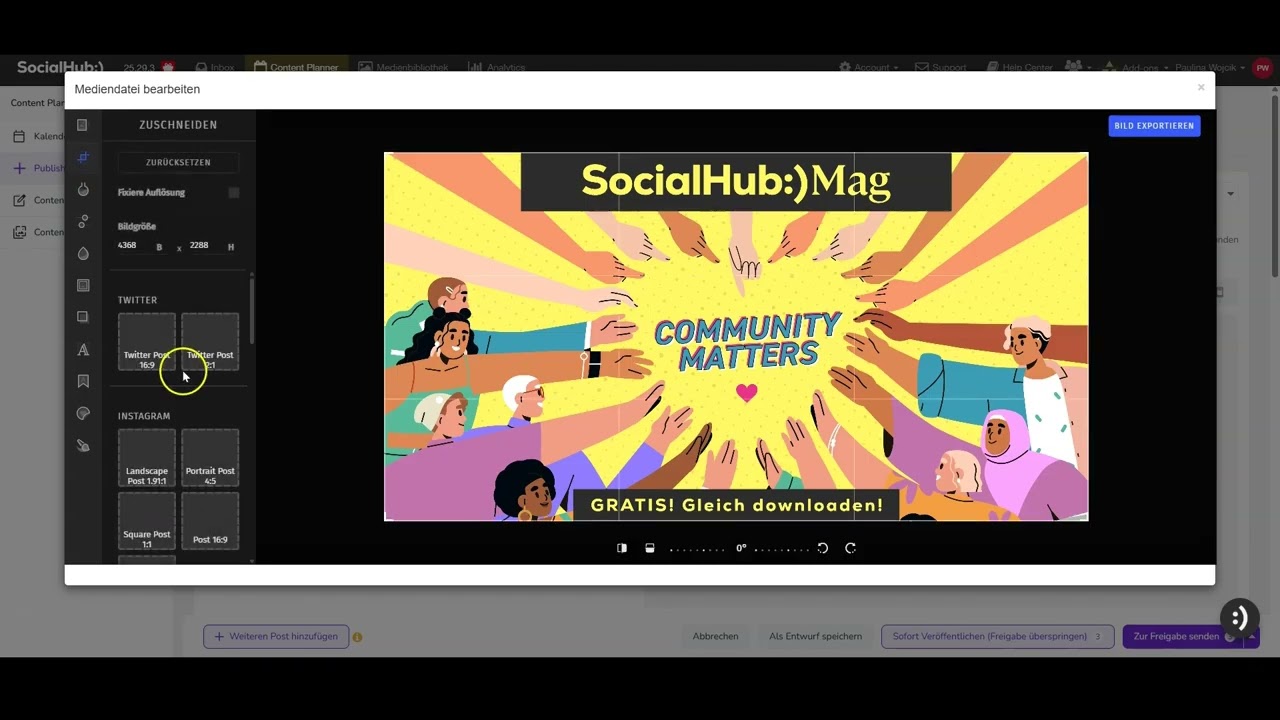
Task: Open the overlay square tool icon
Action: coord(83,317)
